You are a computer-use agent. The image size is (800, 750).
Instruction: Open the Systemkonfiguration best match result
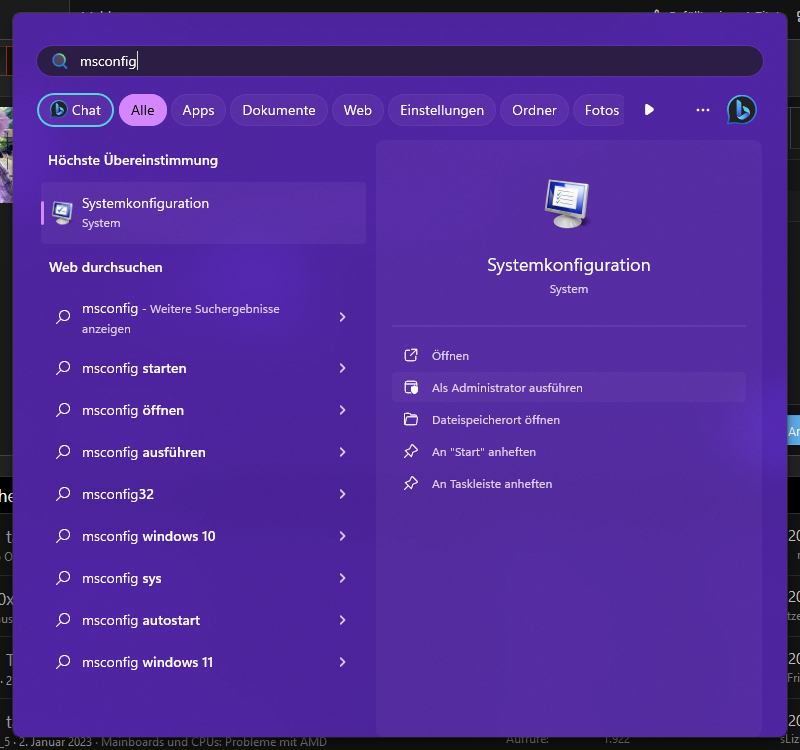(204, 213)
